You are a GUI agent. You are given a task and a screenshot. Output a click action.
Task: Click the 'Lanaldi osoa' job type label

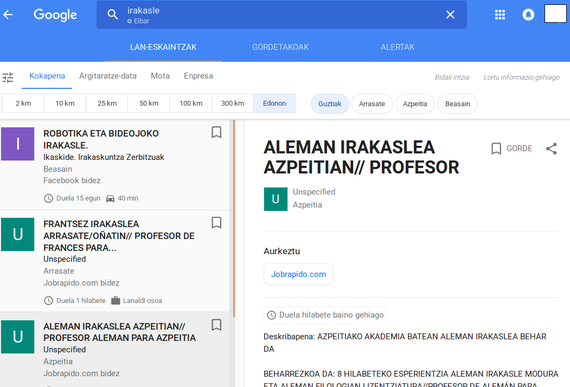[137, 301]
